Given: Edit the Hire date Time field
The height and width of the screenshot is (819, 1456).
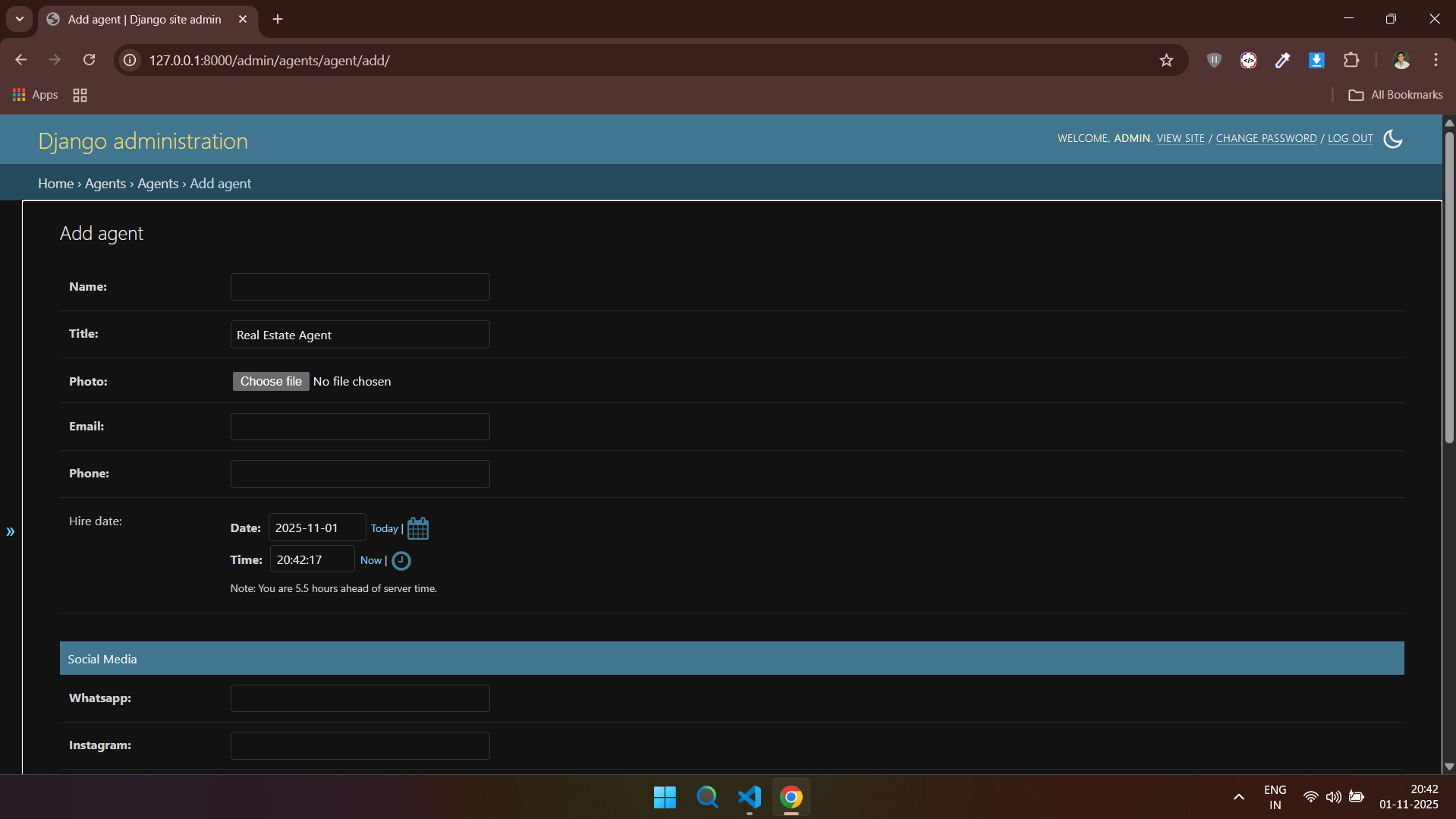Looking at the screenshot, I should (x=313, y=560).
